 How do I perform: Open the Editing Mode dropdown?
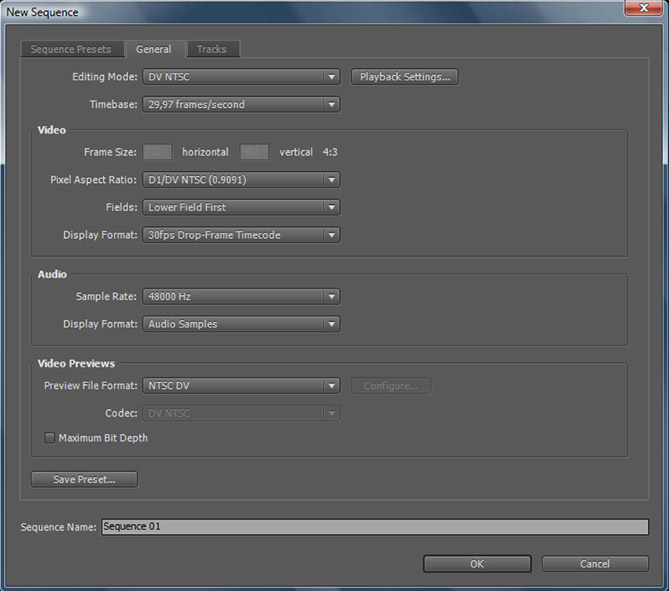[x=241, y=77]
